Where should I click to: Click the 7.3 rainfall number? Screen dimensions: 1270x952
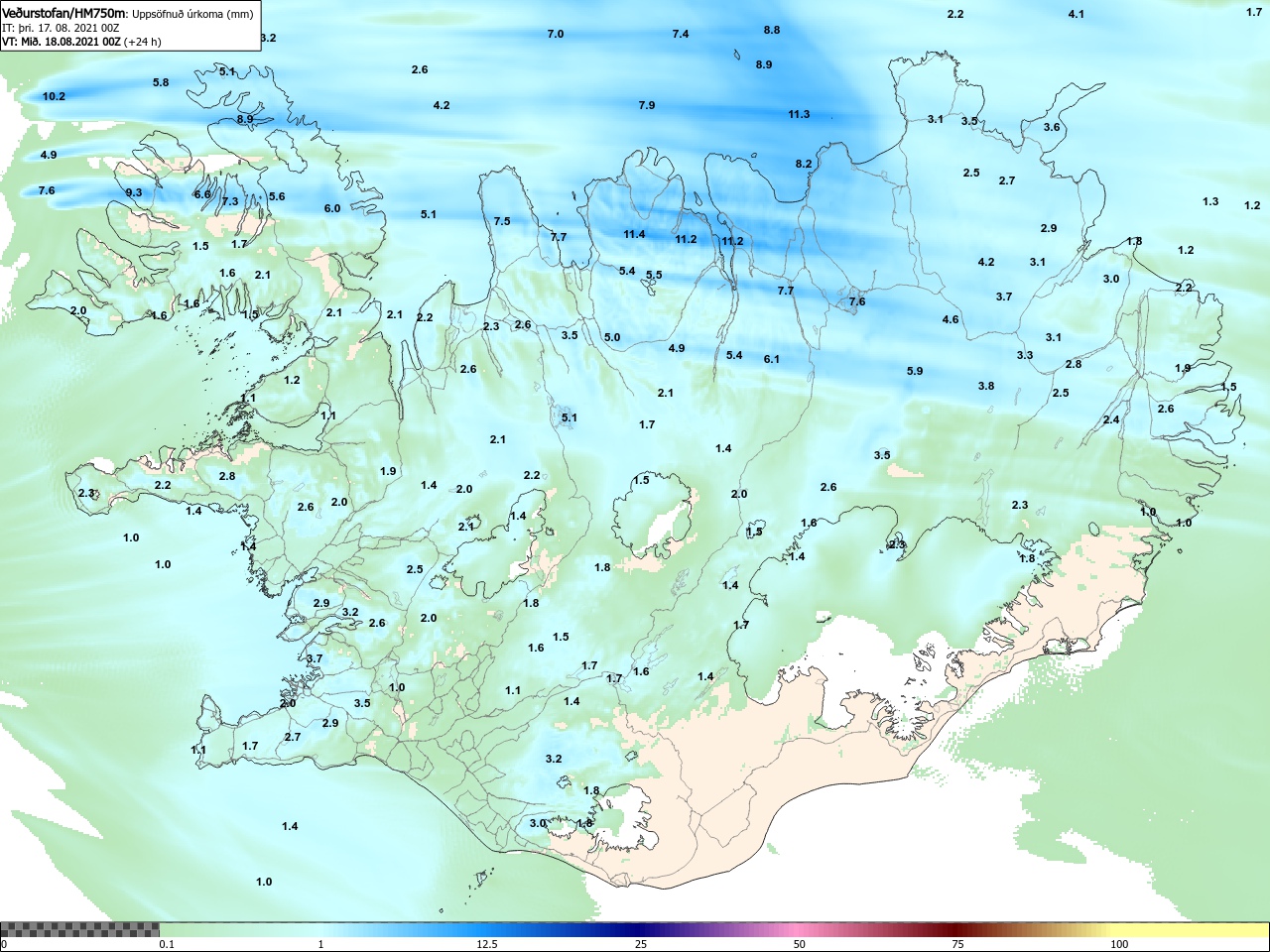[230, 201]
